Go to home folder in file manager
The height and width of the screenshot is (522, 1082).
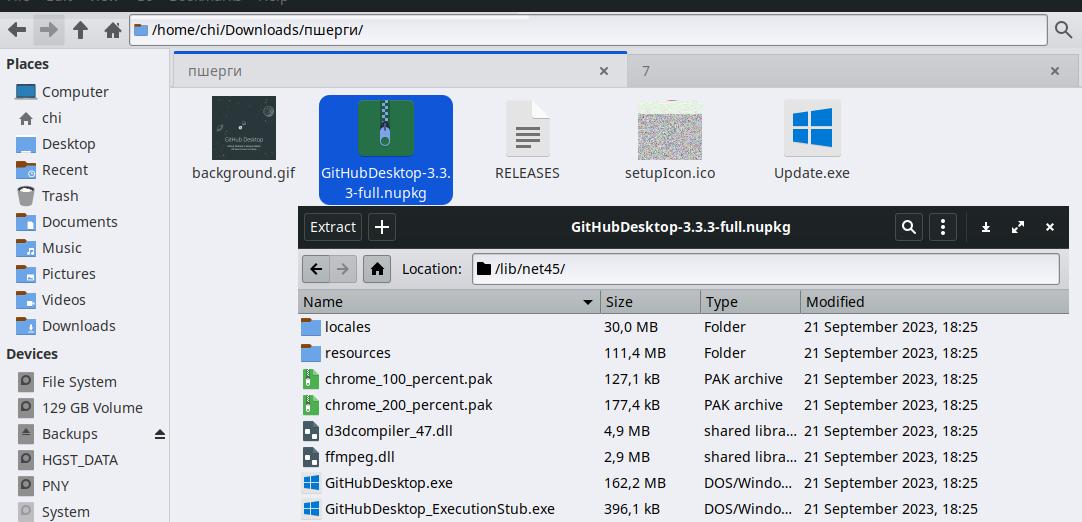(112, 30)
